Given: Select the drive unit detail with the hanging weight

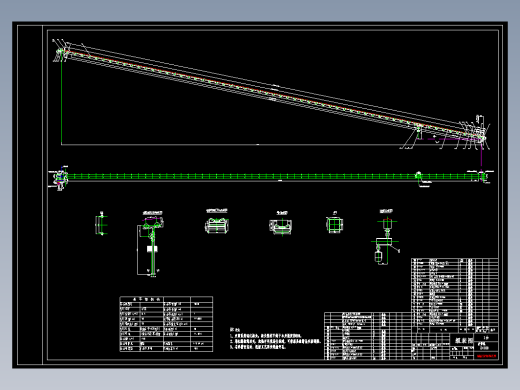Looking at the screenshot, I should point(386,238).
